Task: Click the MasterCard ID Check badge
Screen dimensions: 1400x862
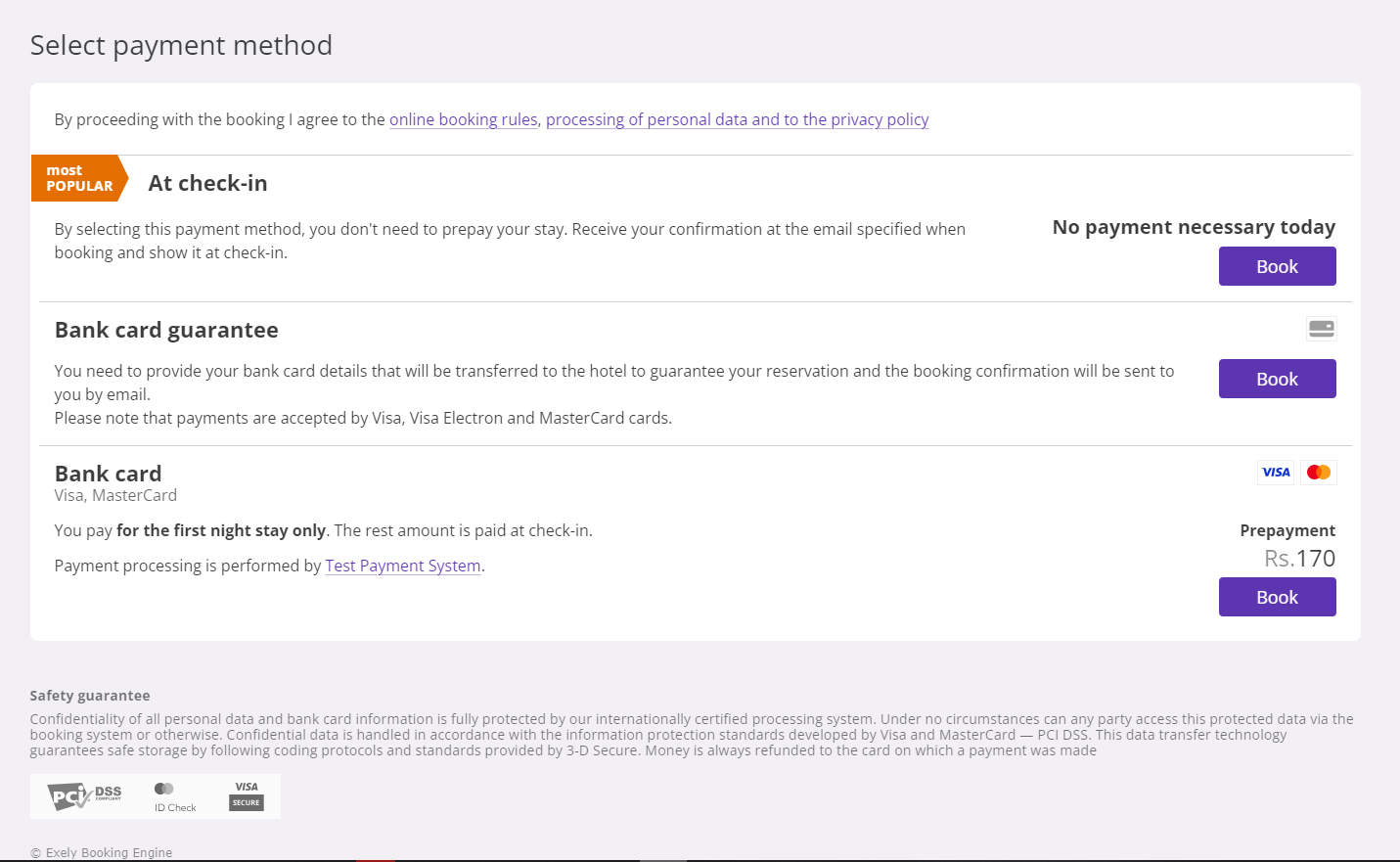Action: point(174,796)
